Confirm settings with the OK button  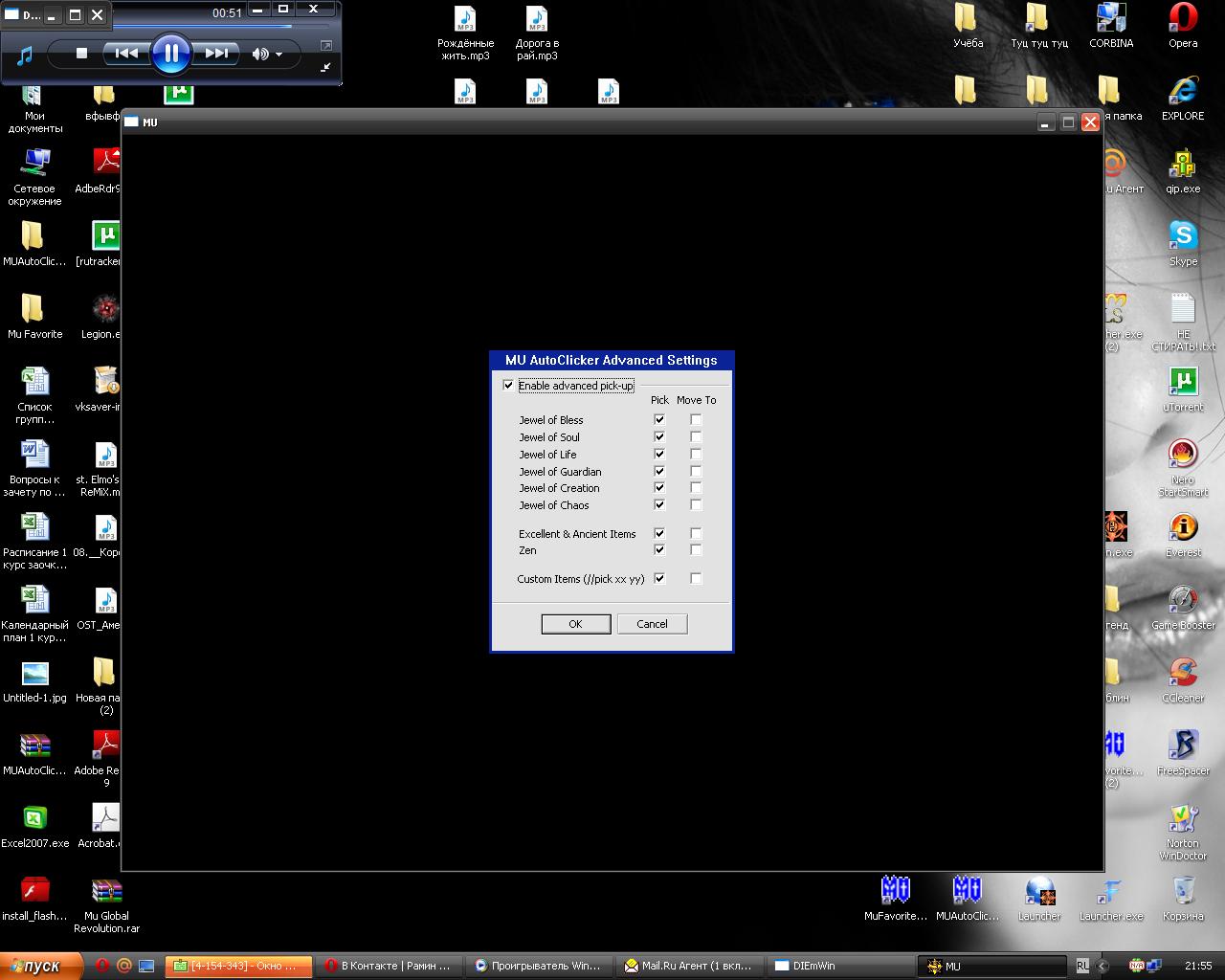tap(576, 624)
